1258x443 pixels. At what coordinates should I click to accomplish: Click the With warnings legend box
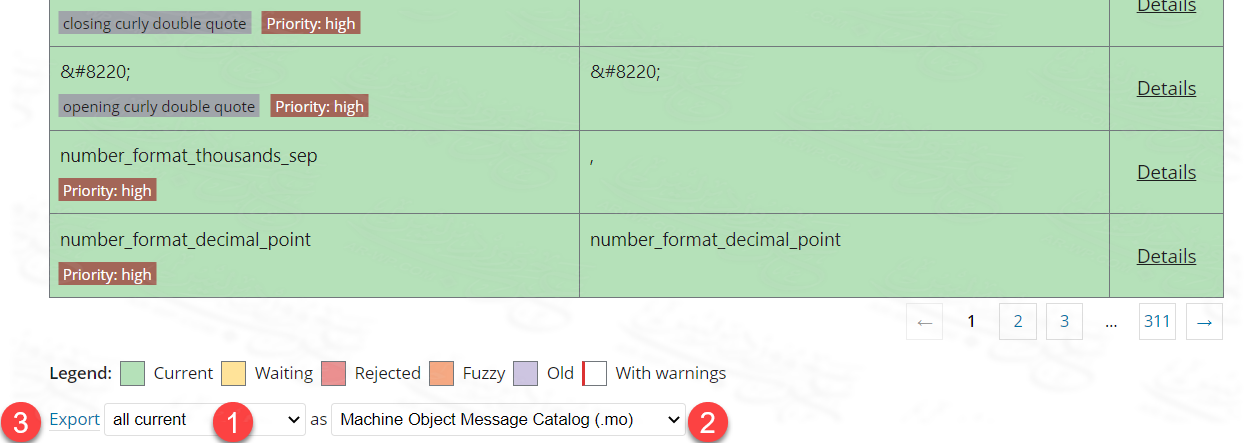tap(595, 373)
